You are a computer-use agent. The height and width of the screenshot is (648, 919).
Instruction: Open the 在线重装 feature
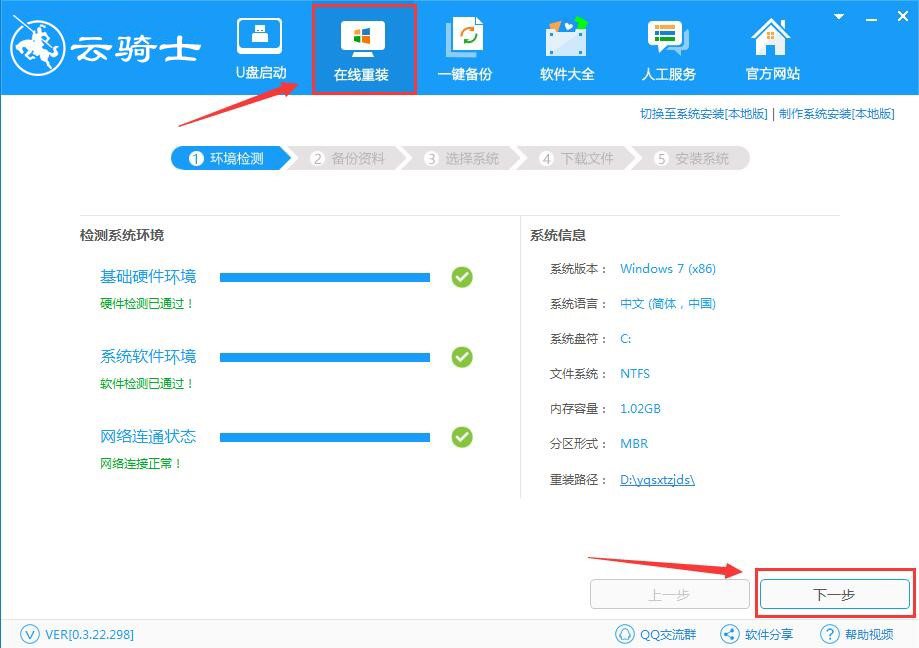pos(364,47)
